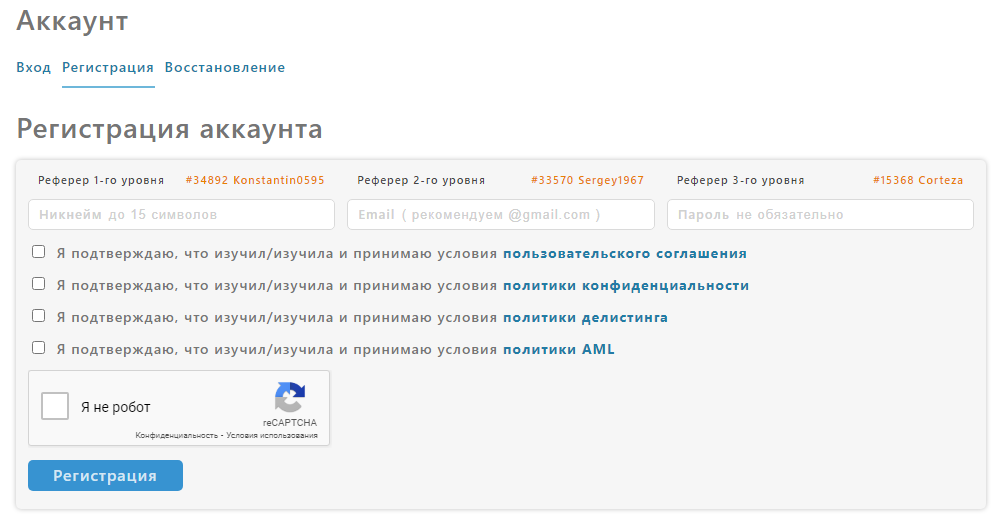
Task: Click referrer "#15368 Corteza"
Action: [x=917, y=181]
